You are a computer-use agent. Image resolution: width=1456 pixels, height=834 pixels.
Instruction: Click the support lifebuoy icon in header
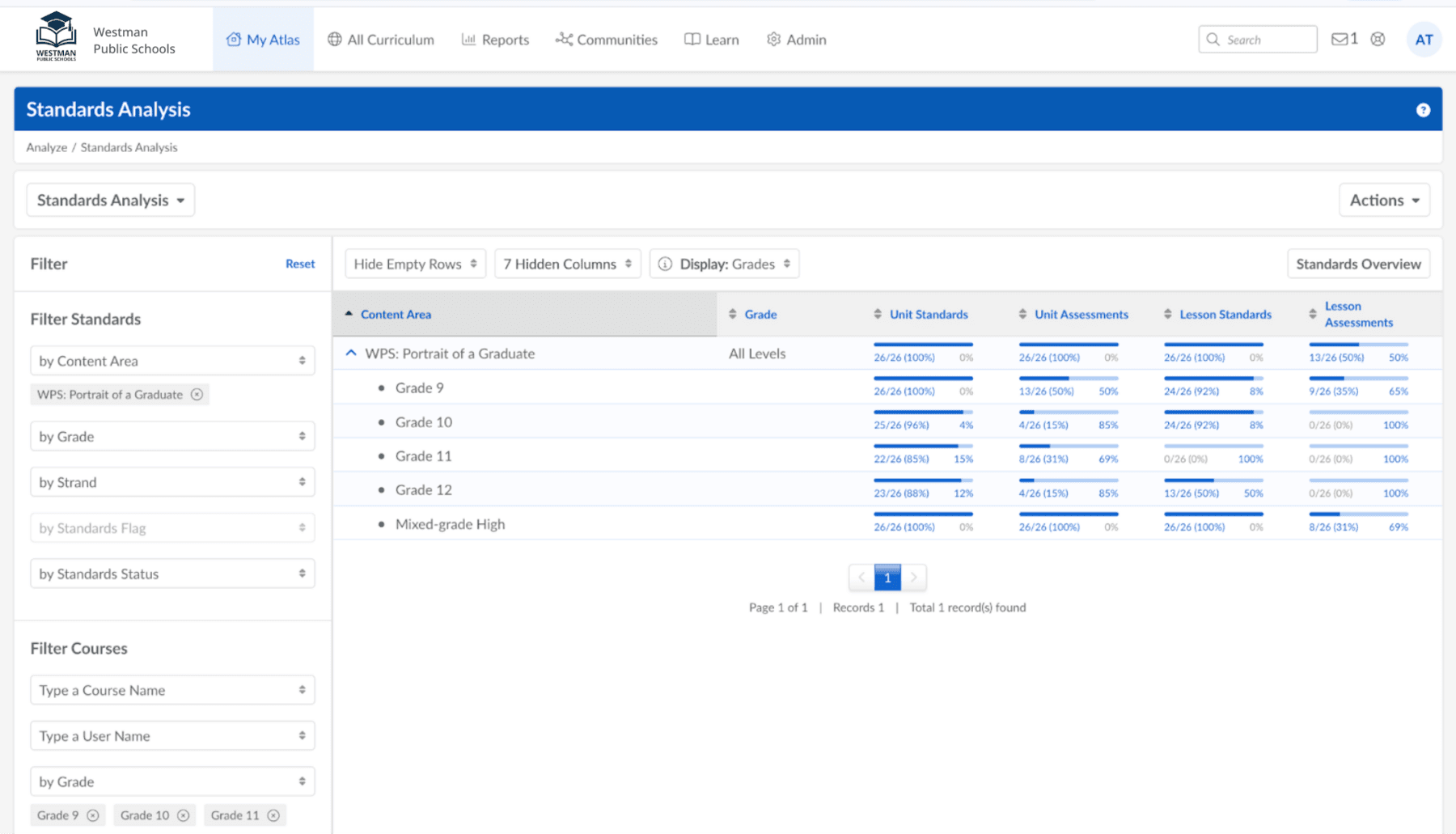pos(1378,39)
